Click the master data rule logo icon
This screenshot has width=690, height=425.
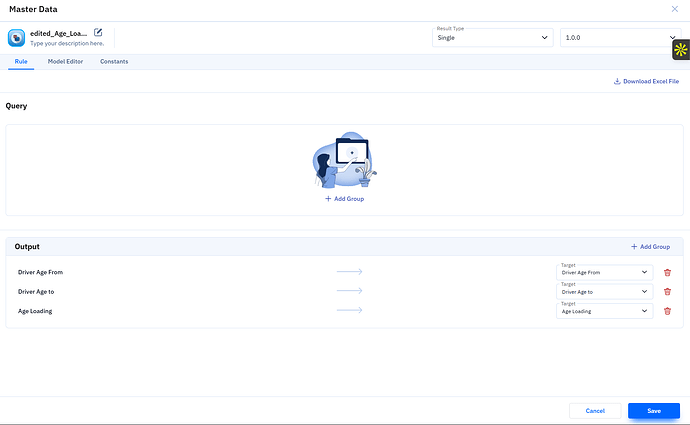pyautogui.click(x=16, y=38)
